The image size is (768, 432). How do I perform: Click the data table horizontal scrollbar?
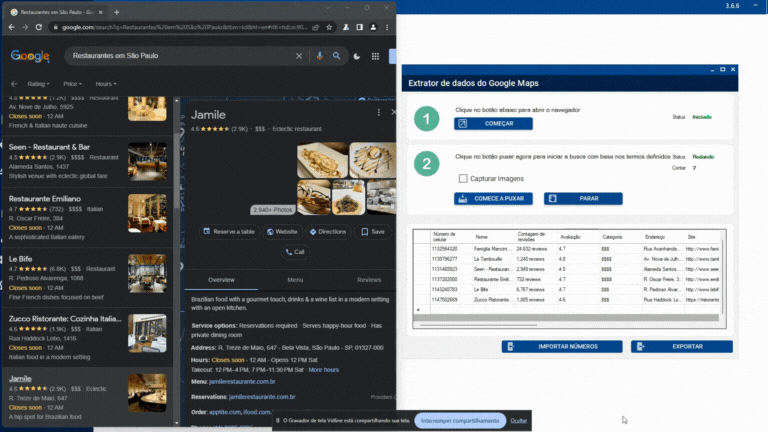point(479,324)
